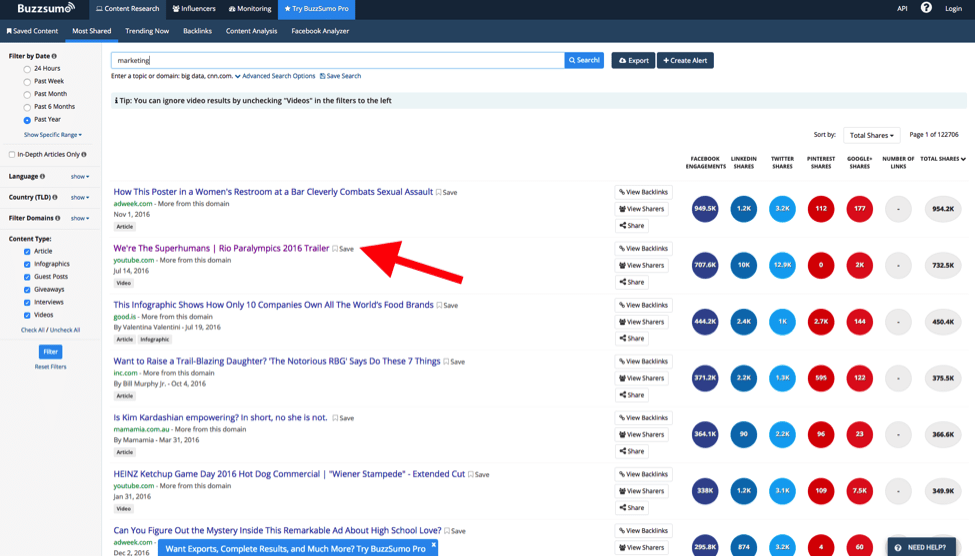Screen dimensions: 975x557
Task: View Backlinks for the Superhumans trailer
Action: tap(644, 249)
